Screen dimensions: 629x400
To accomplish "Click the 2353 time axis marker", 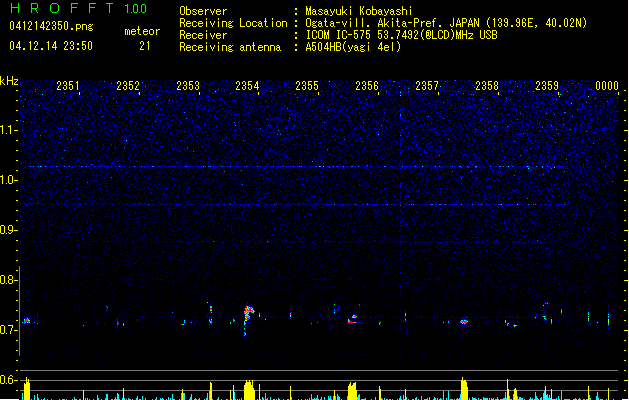I will click(188, 86).
